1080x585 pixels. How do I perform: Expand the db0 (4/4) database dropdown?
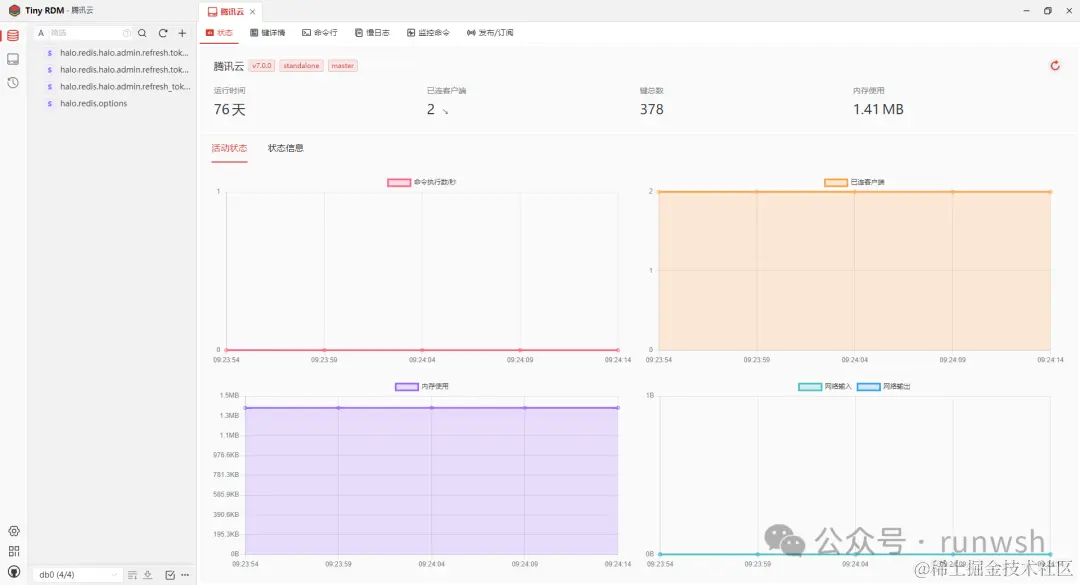(x=77, y=575)
